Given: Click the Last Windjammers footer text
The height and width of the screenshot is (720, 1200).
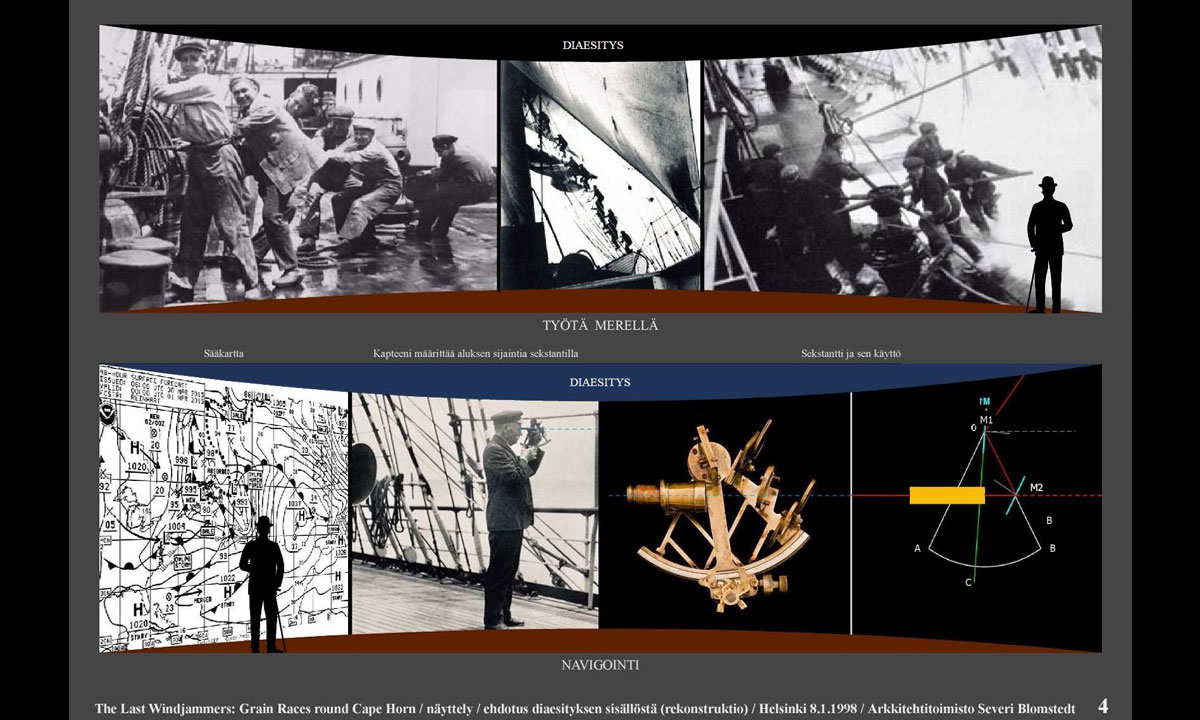Looking at the screenshot, I should pos(585,708).
